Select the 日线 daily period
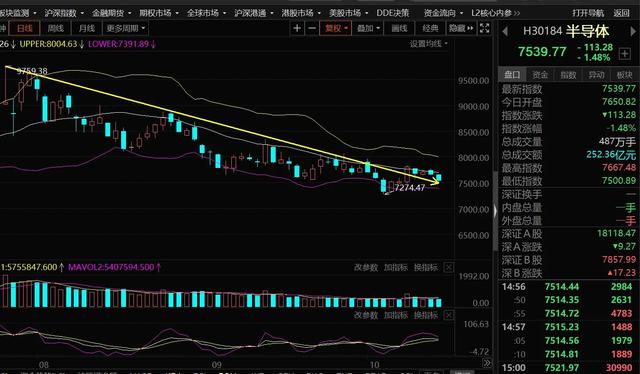The height and width of the screenshot is (374, 640). (24, 28)
